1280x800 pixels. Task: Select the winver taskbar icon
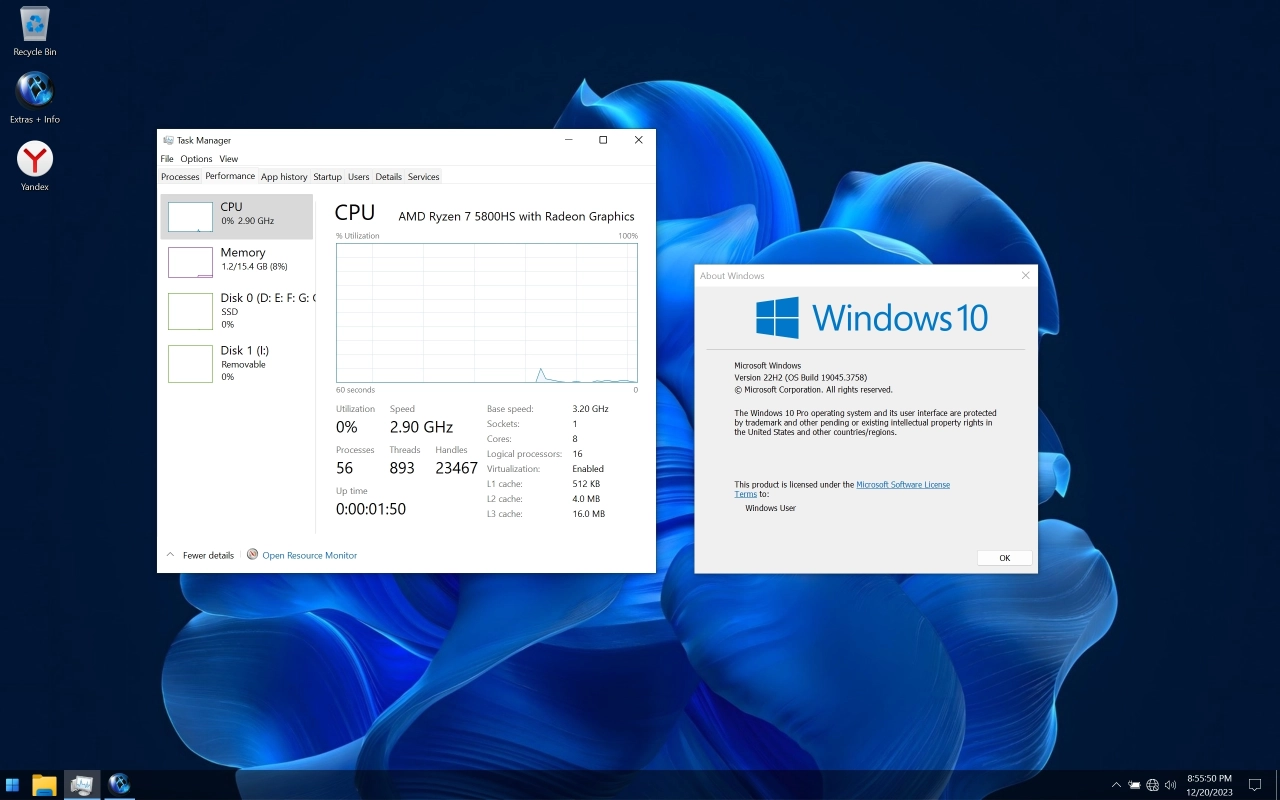(119, 784)
